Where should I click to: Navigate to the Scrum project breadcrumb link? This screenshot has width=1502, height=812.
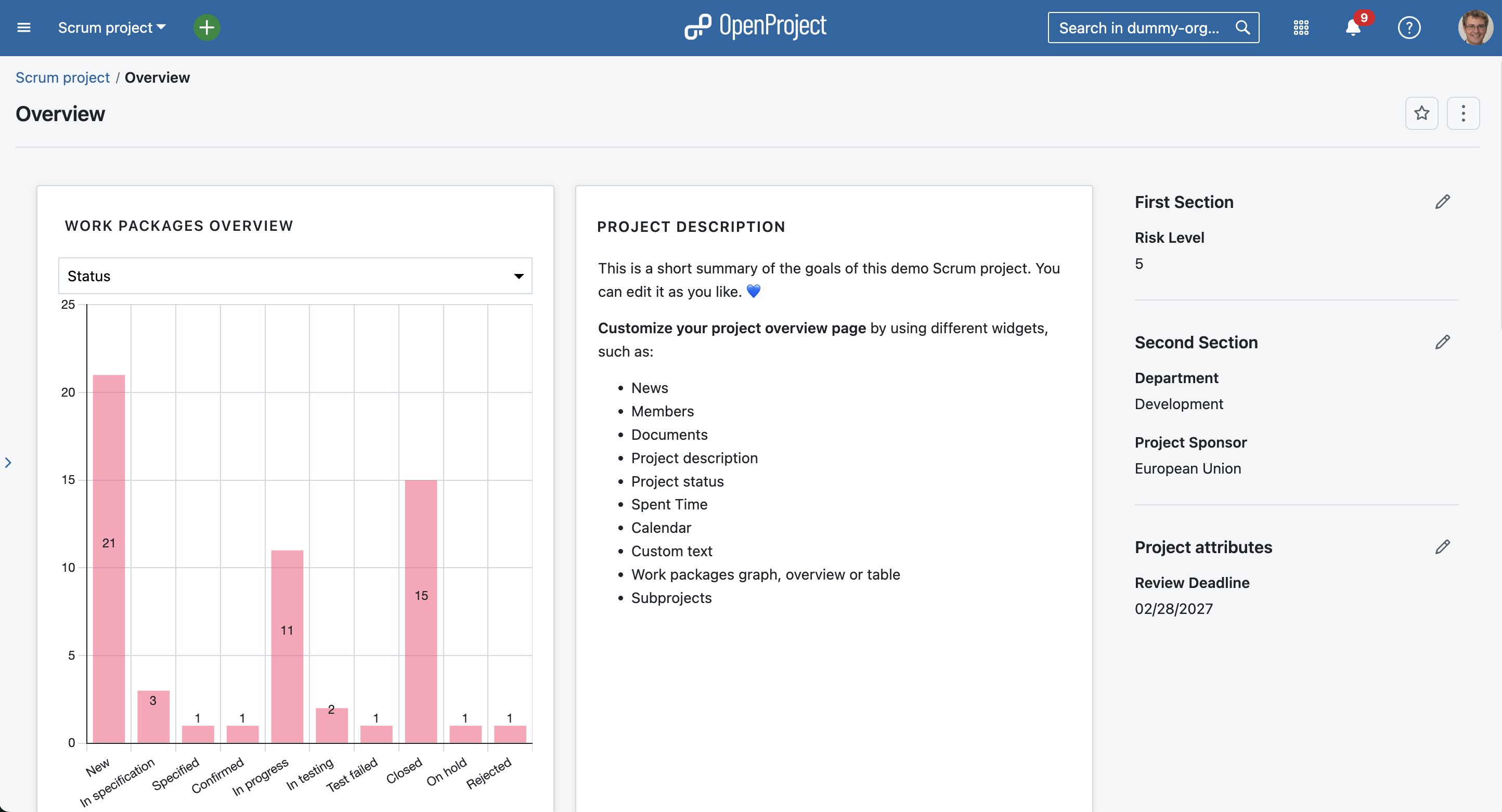coord(62,77)
